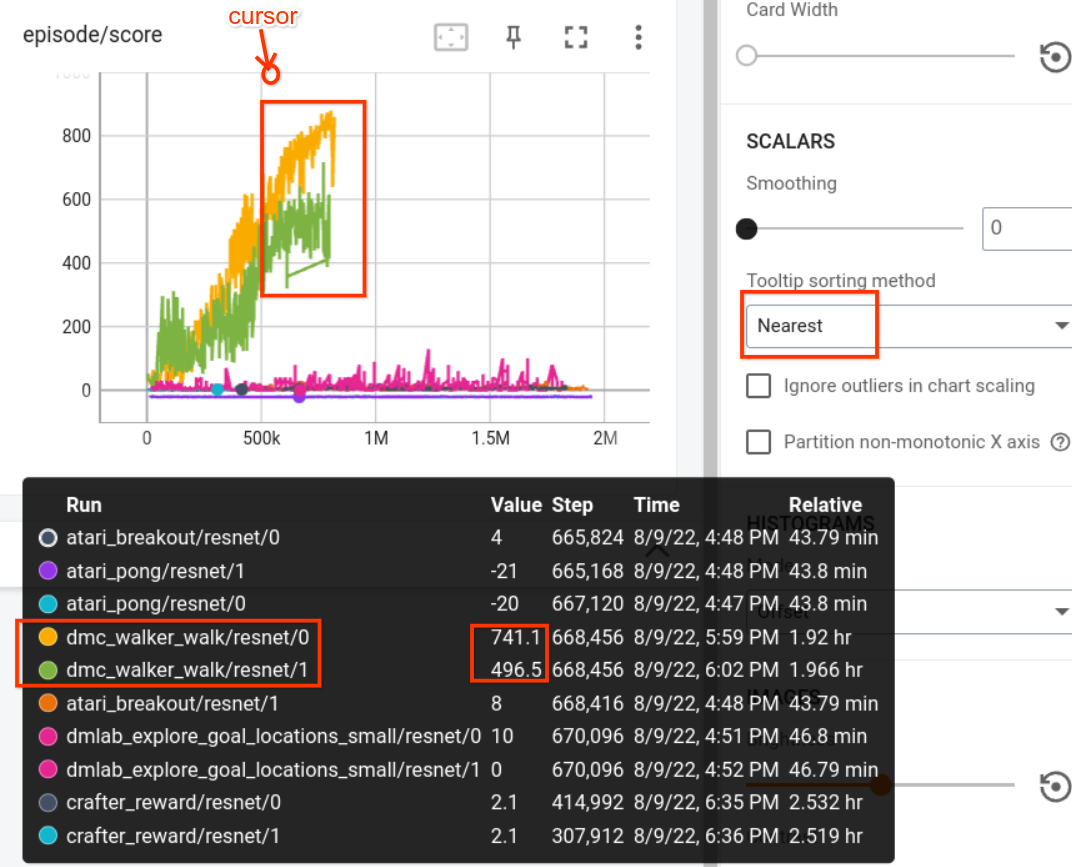Pin the episode/score chart card
1072x867 pixels.
coord(513,36)
